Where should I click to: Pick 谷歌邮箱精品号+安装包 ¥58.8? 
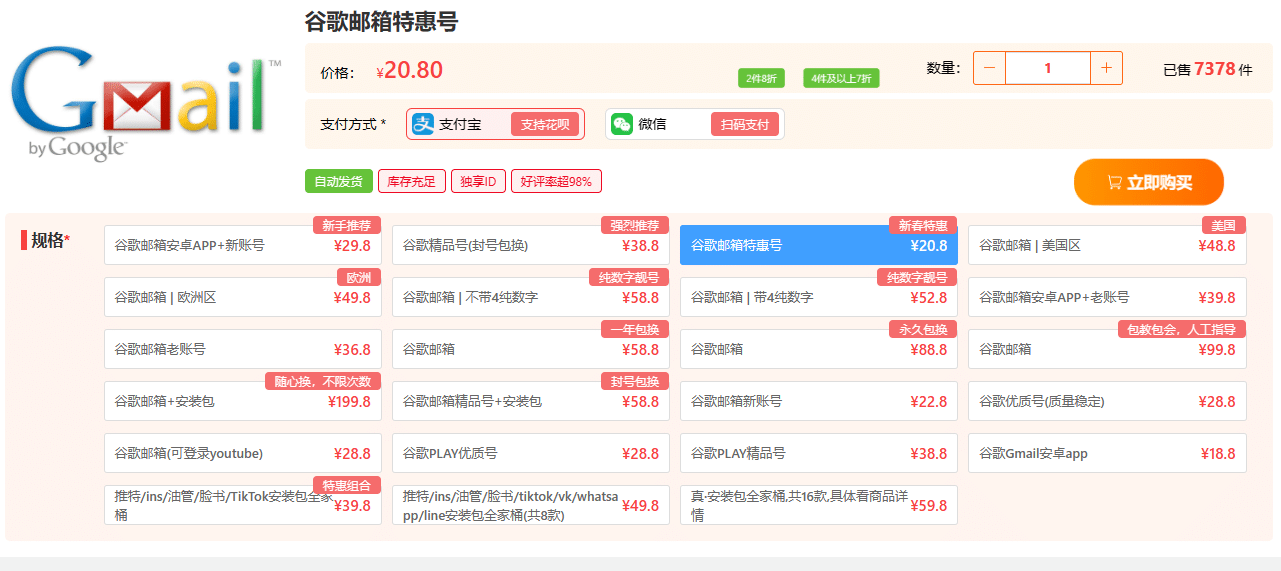pyautogui.click(x=531, y=401)
